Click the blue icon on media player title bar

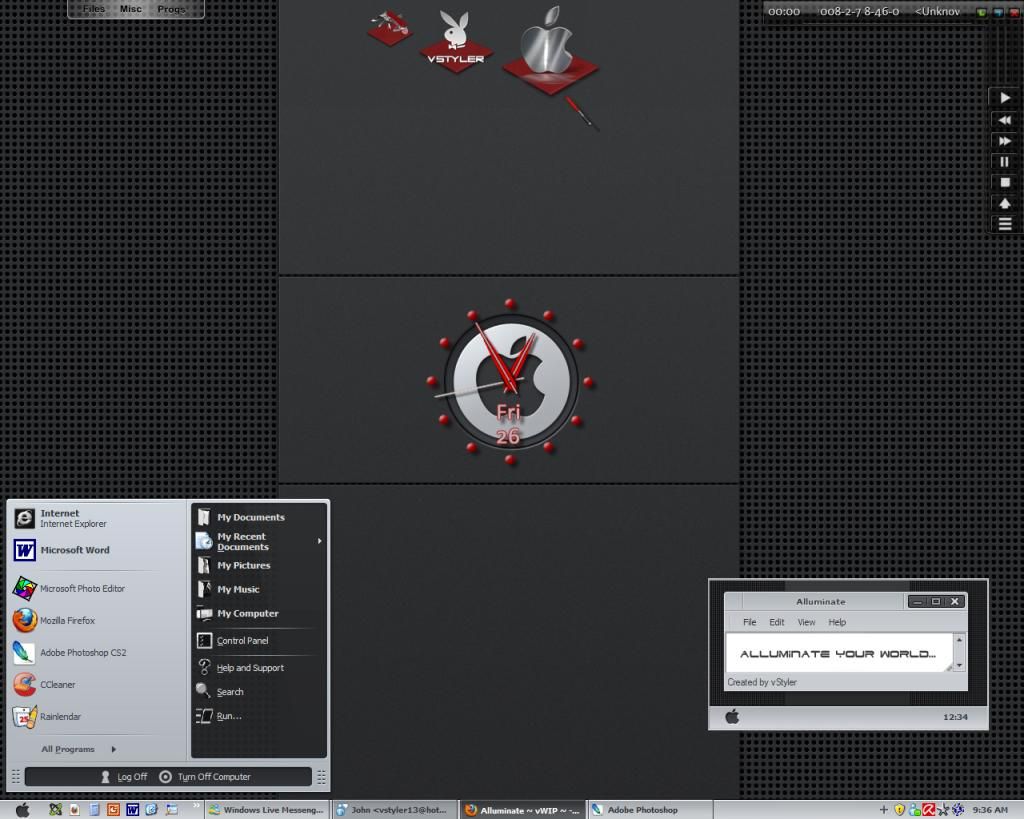998,12
